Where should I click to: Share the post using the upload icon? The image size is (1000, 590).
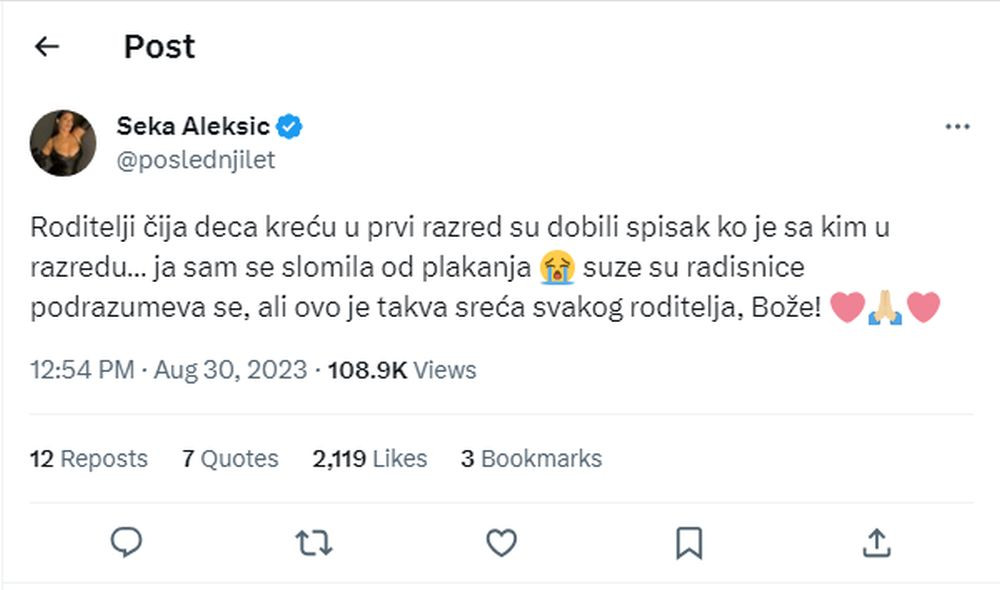876,543
